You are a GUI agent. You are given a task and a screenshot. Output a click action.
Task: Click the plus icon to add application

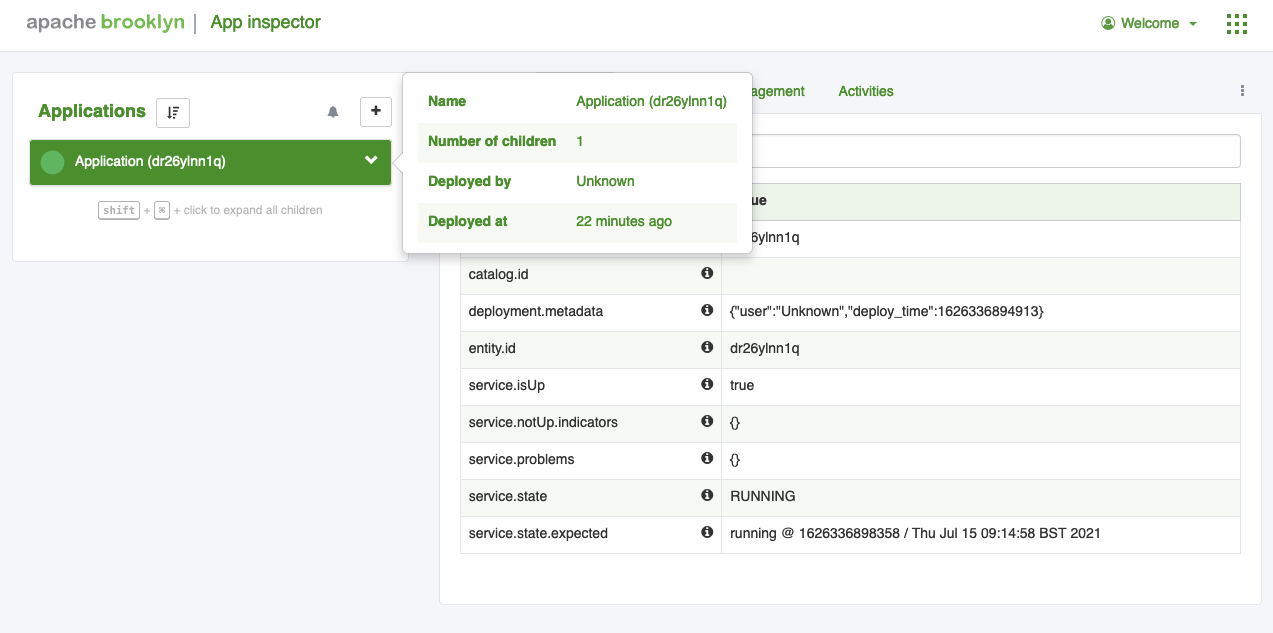376,111
